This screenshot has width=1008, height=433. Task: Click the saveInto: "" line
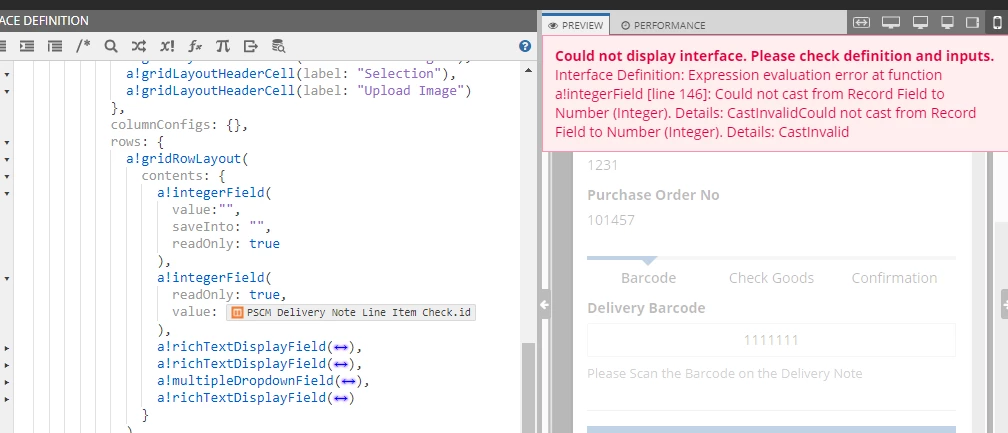click(222, 227)
